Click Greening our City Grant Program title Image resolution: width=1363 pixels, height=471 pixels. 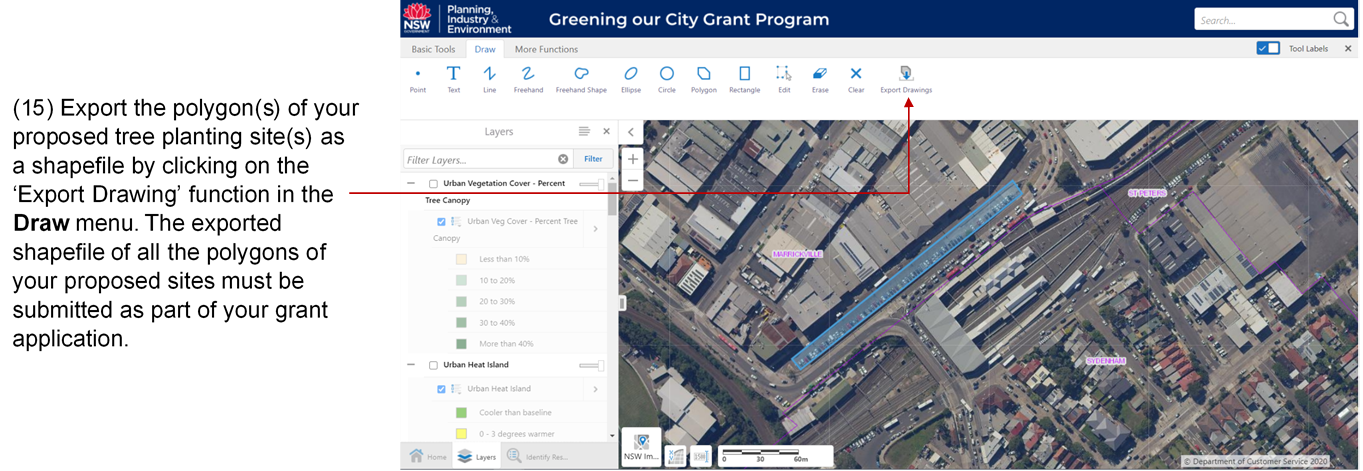pyautogui.click(x=689, y=19)
